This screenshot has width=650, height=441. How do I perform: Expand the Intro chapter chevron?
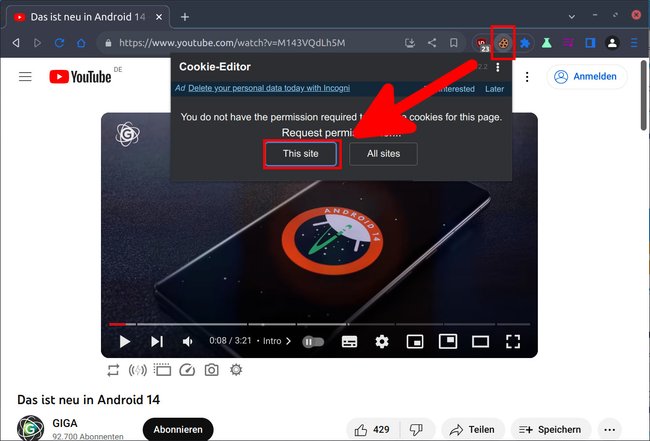[289, 341]
